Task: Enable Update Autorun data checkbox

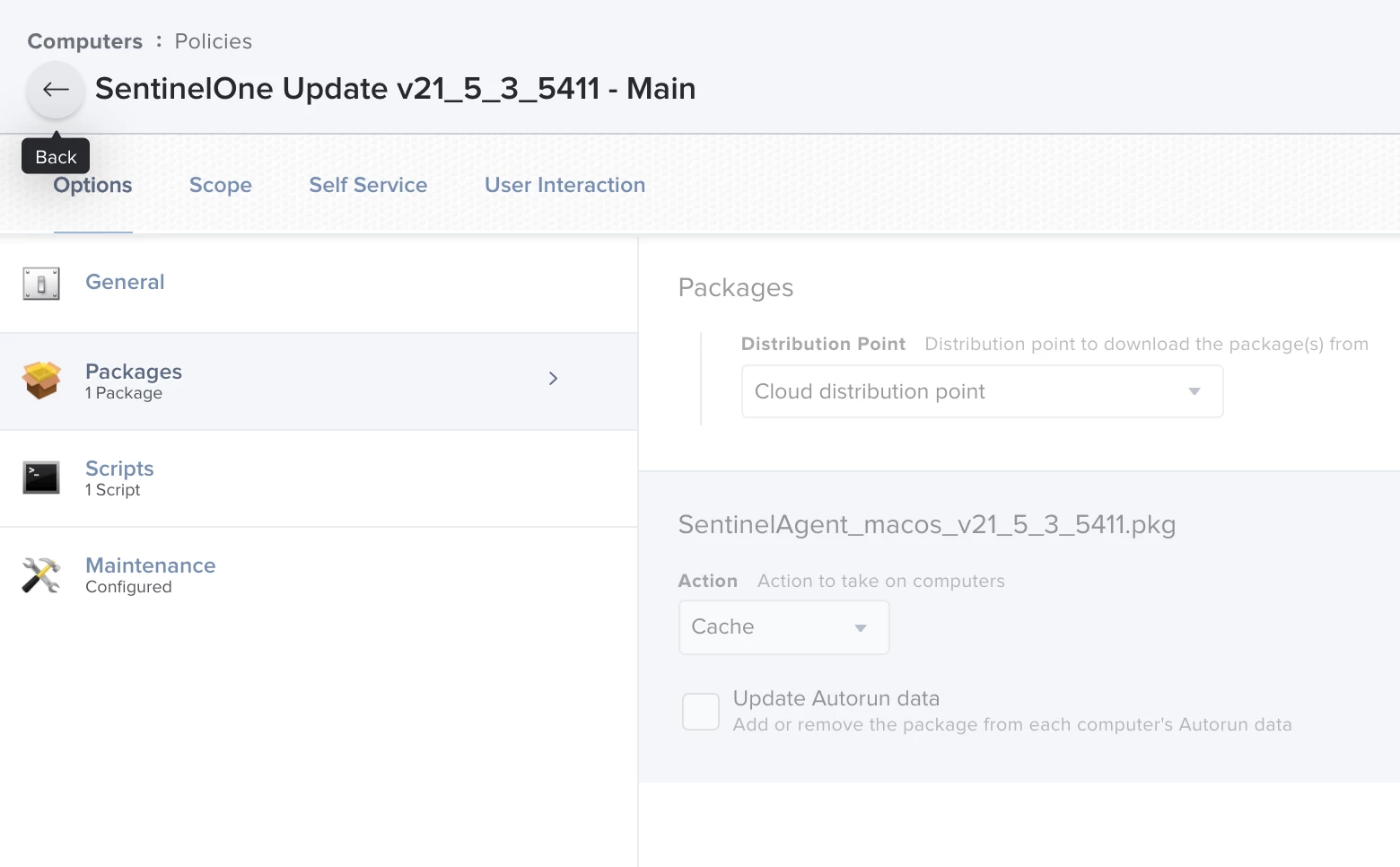Action: (701, 712)
